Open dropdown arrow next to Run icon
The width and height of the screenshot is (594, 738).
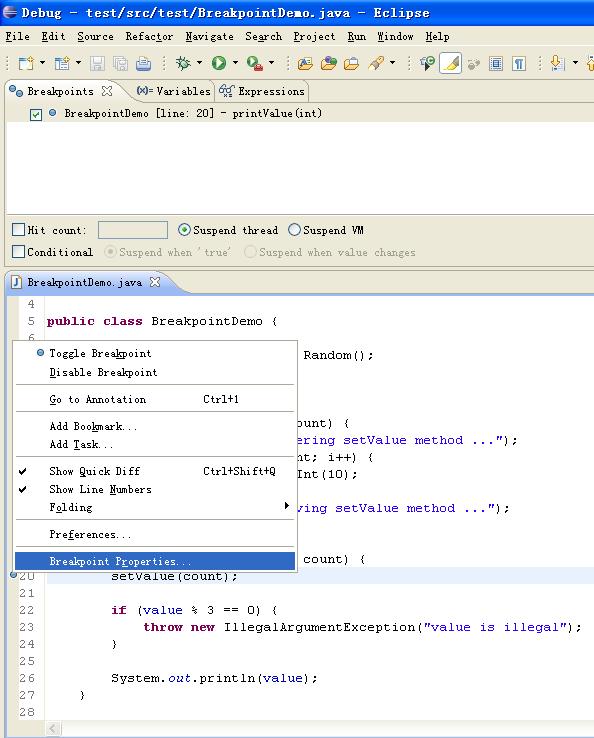point(235,63)
